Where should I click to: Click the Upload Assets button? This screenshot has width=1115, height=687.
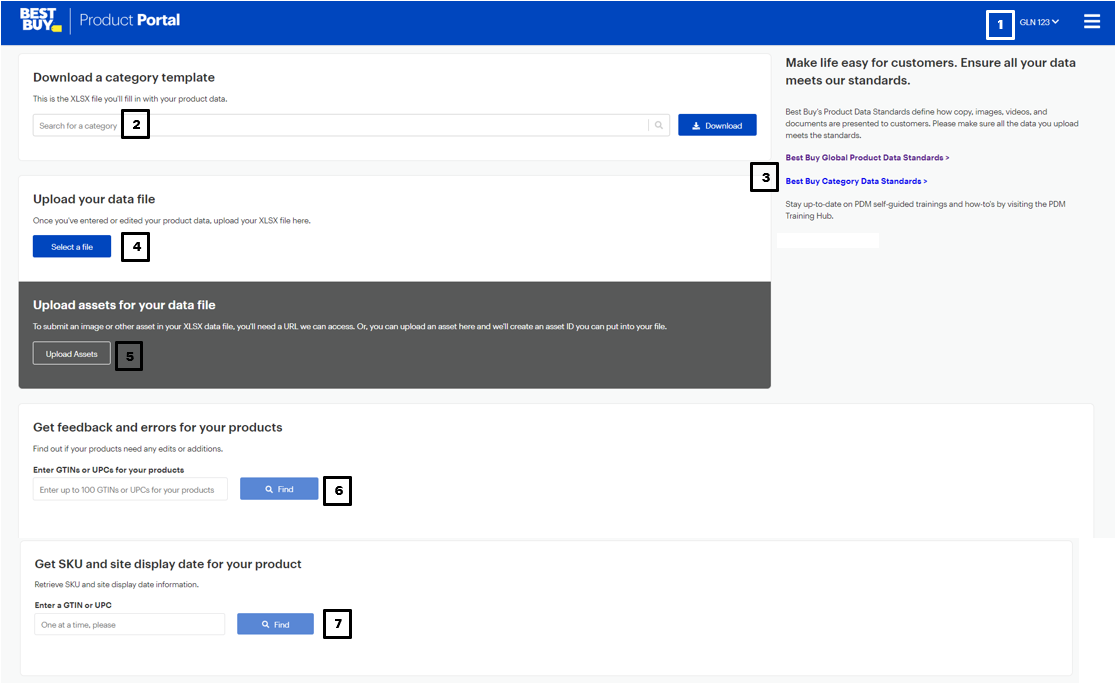pos(72,353)
